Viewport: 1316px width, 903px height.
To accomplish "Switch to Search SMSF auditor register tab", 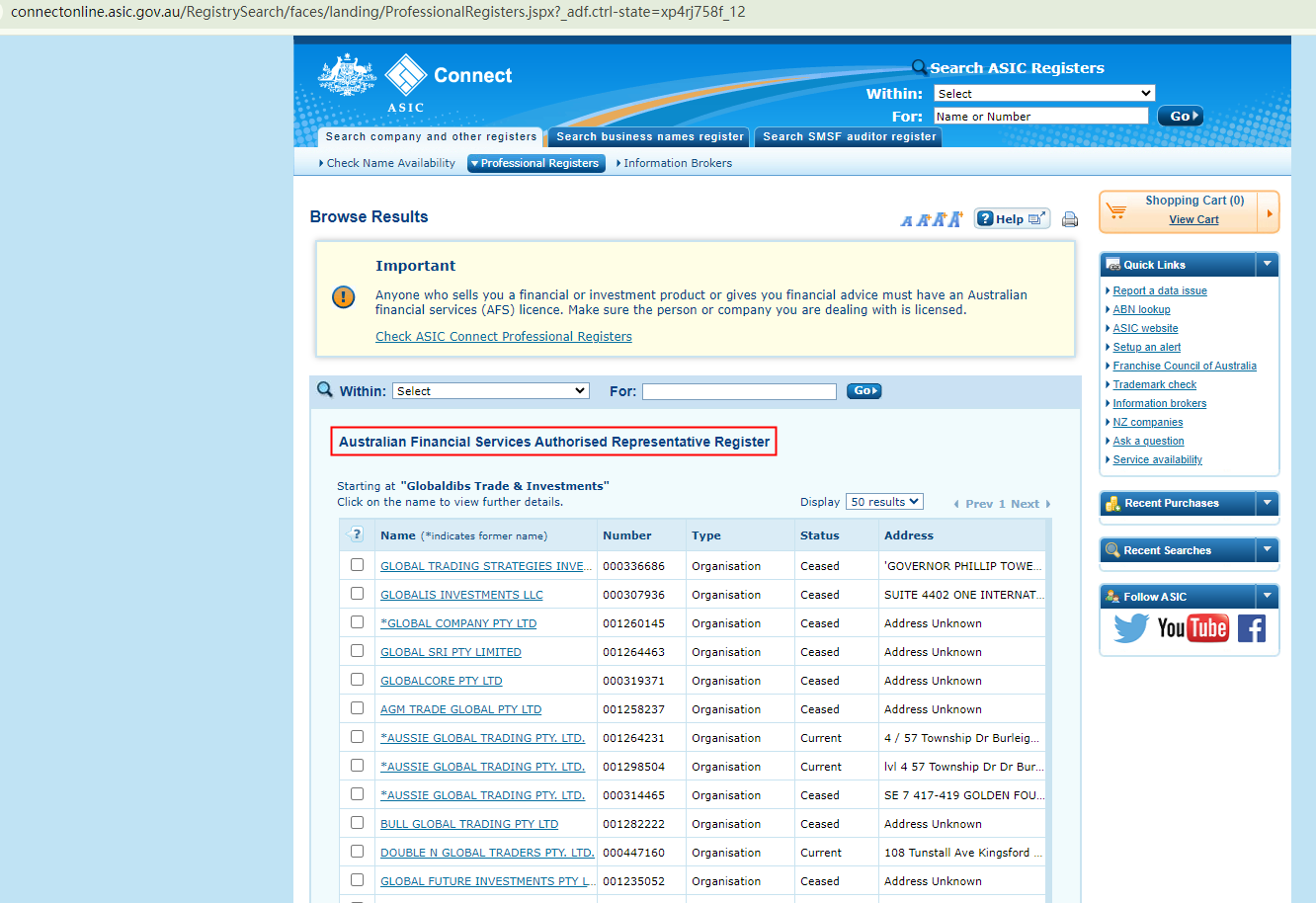I will 849,137.
